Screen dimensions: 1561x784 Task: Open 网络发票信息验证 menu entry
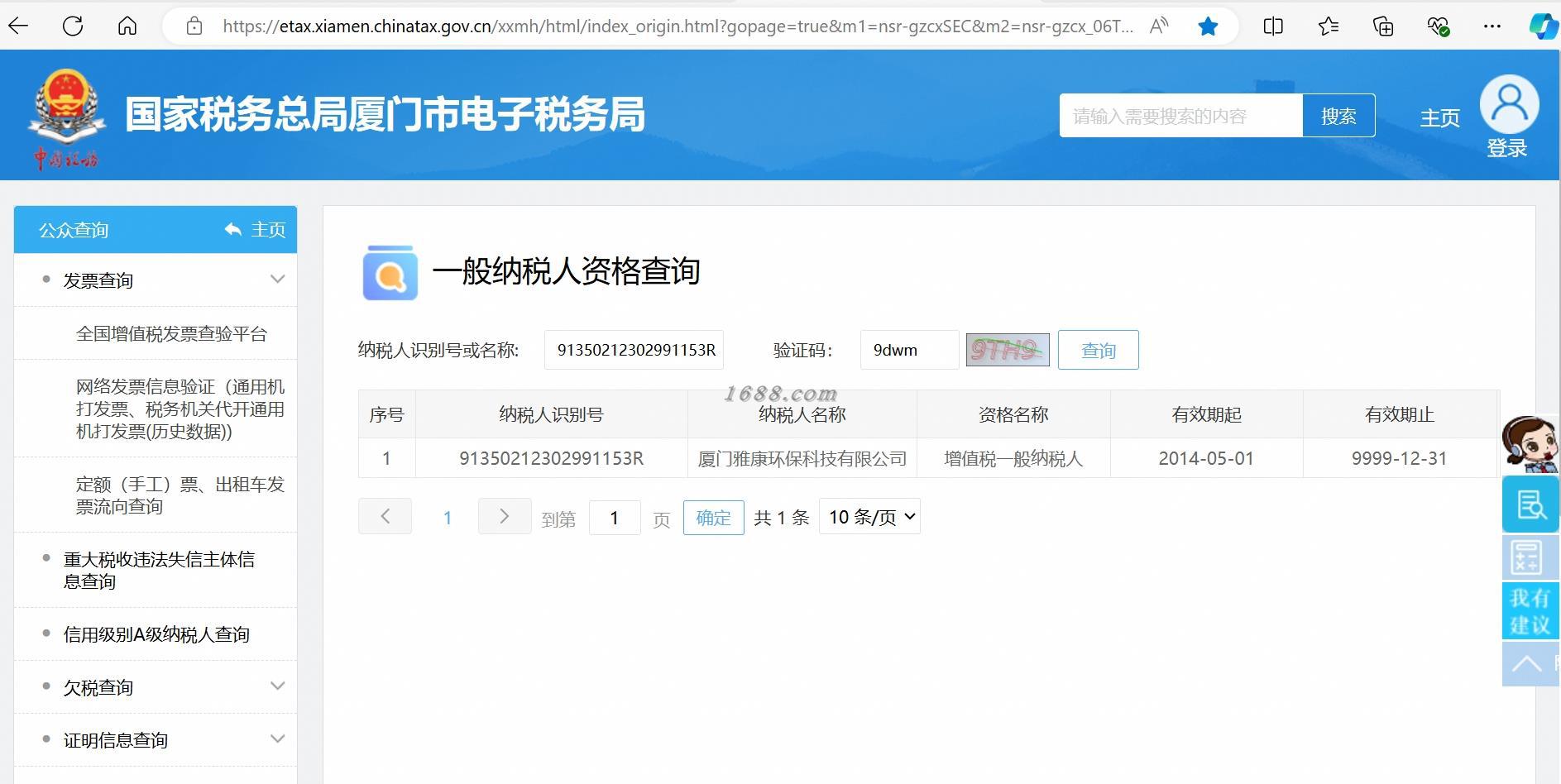pos(180,409)
